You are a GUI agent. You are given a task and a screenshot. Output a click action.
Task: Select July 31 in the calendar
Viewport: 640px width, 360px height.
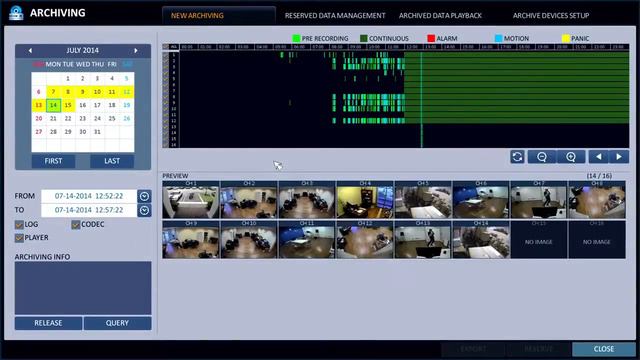pos(97,132)
